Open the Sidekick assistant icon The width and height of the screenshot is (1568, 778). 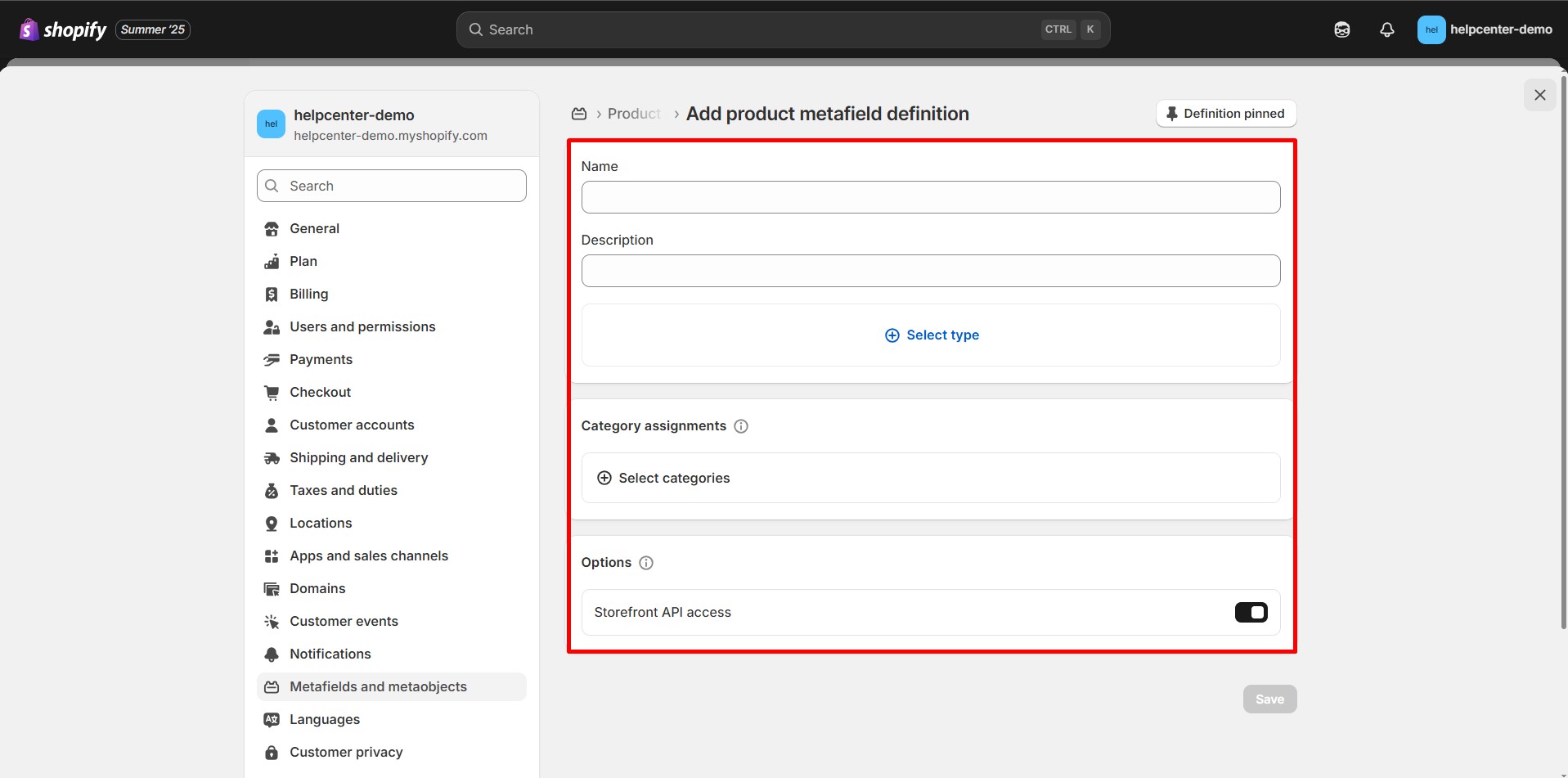[x=1341, y=30]
